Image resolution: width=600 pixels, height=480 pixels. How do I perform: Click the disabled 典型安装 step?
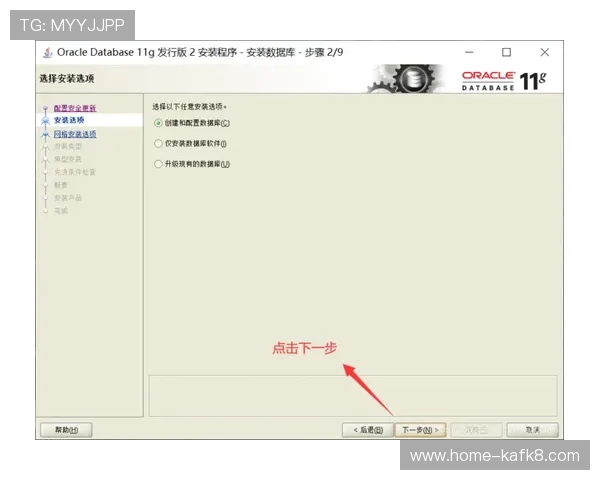(68, 159)
